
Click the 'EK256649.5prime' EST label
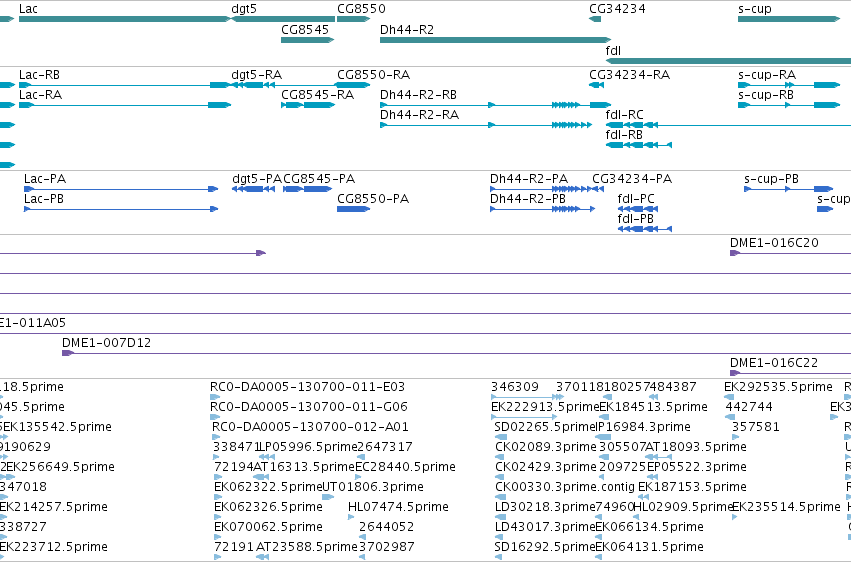coord(61,467)
